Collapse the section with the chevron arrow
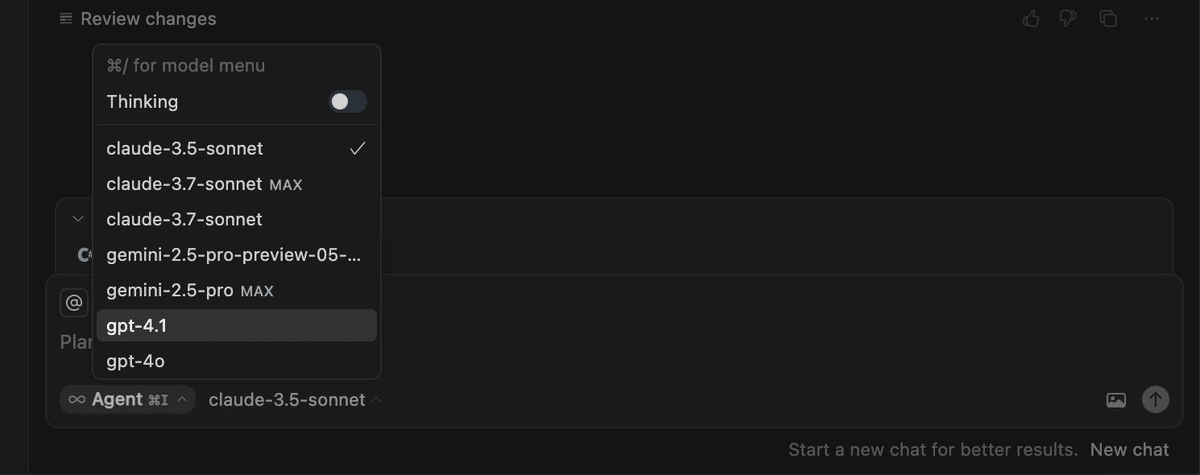 [x=78, y=219]
